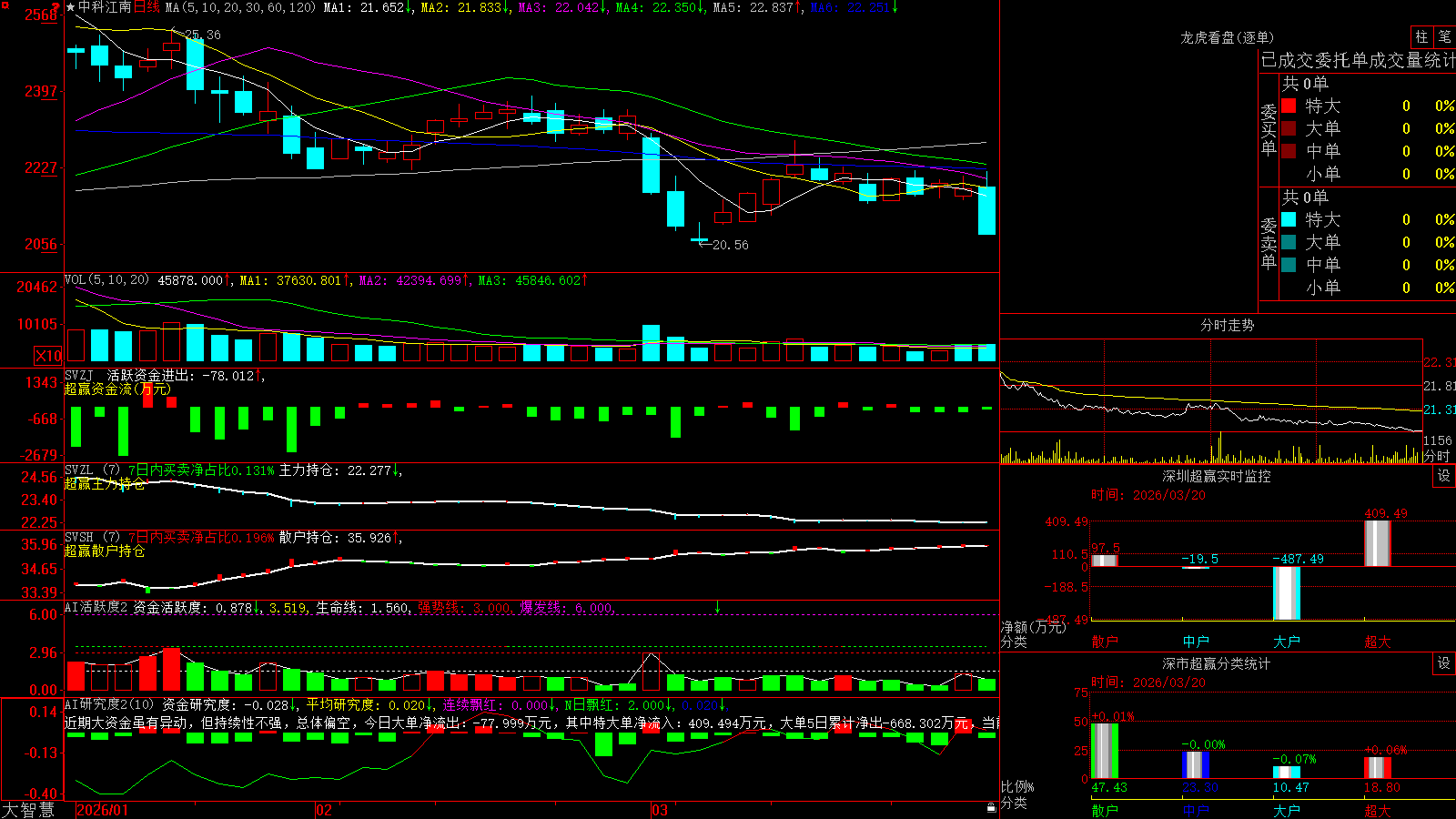
Task: Click the 大智慧 logo in bottom corner
Action: pyautogui.click(x=28, y=809)
